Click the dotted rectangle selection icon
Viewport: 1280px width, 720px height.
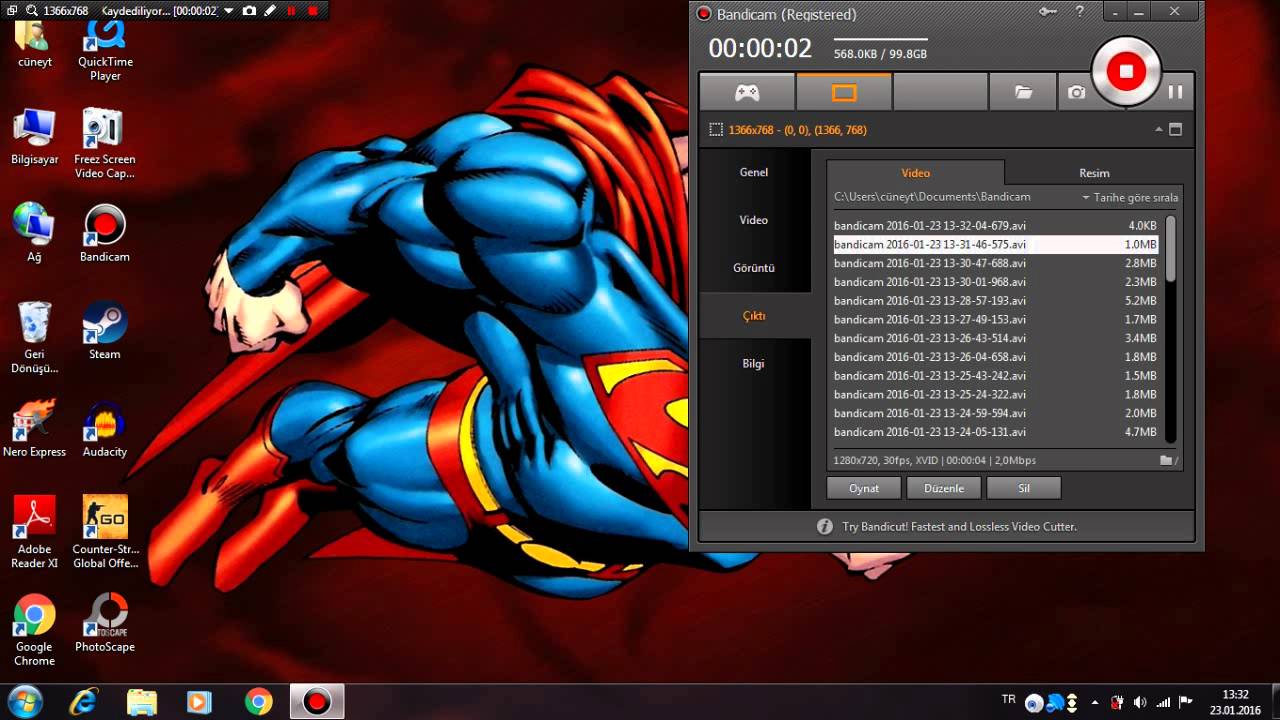point(716,130)
